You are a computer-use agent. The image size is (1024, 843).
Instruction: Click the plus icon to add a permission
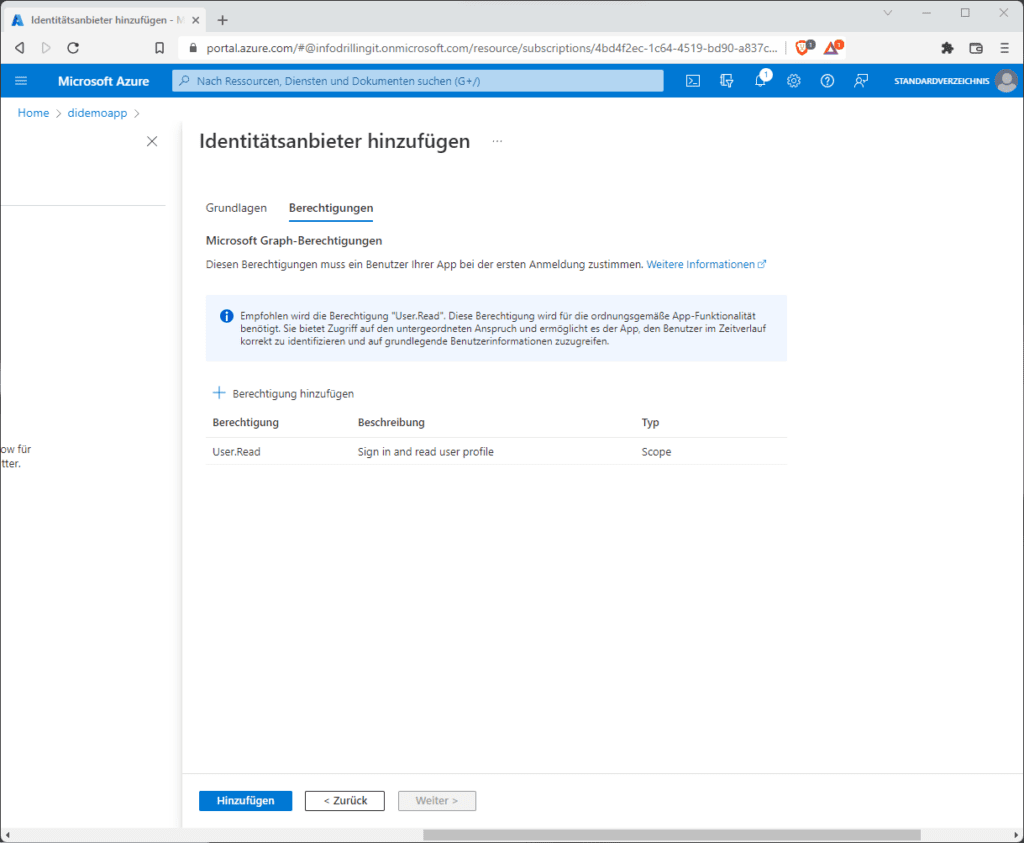point(219,393)
